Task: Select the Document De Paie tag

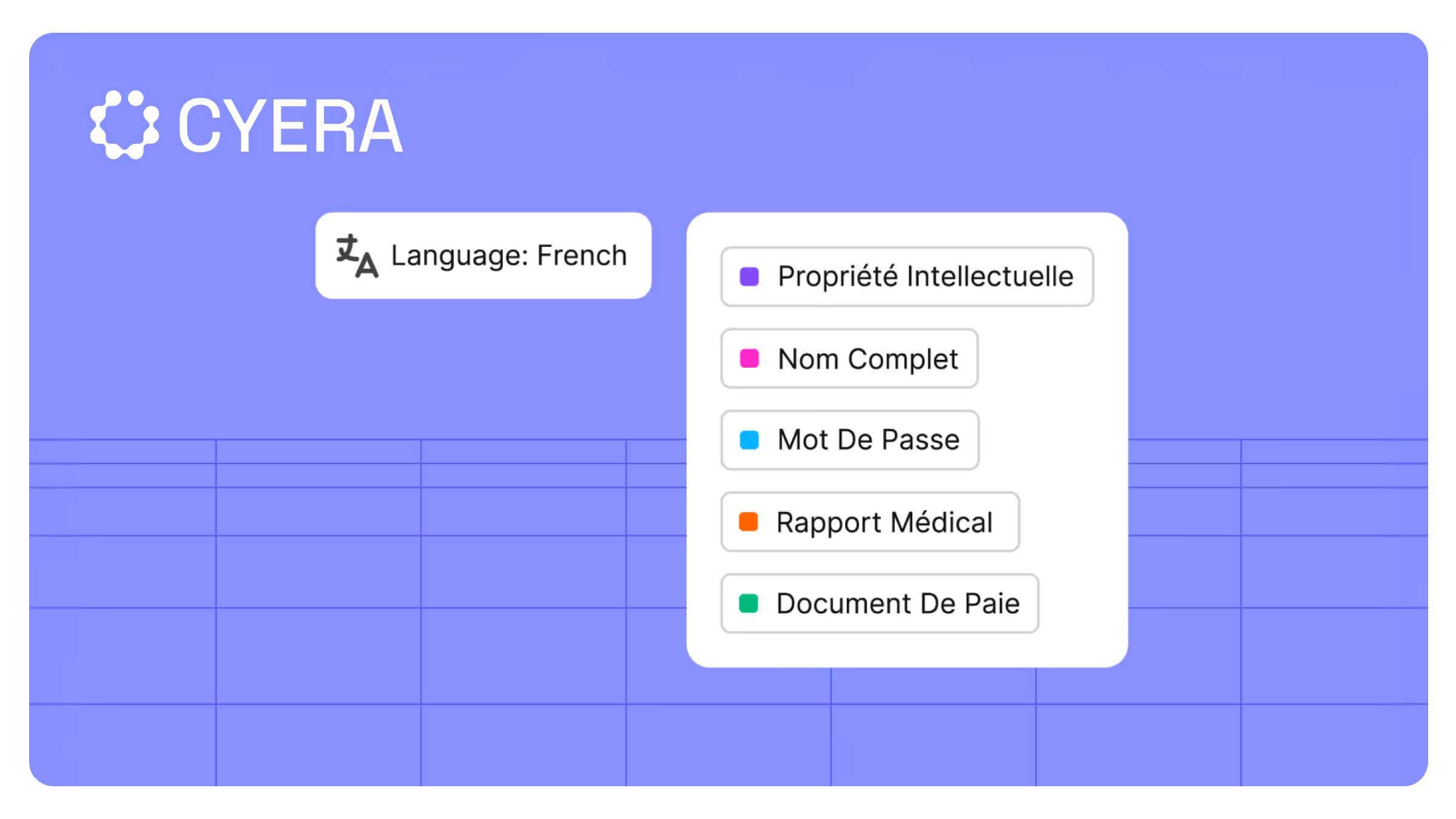Action: [x=879, y=604]
